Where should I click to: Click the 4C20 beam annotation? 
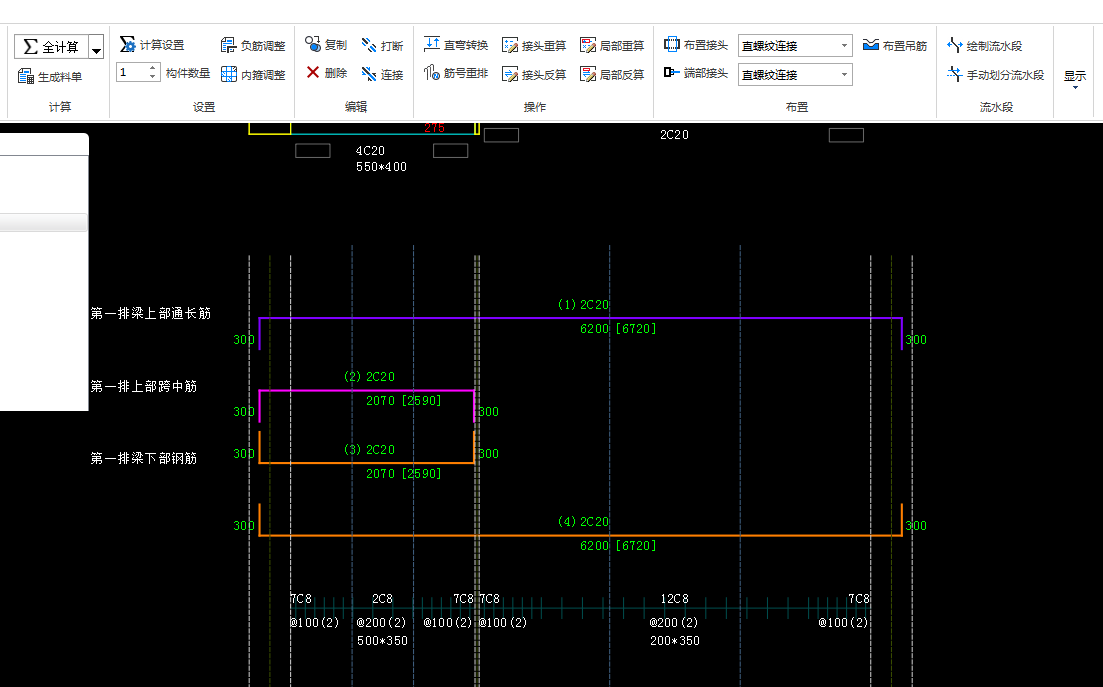(370, 150)
